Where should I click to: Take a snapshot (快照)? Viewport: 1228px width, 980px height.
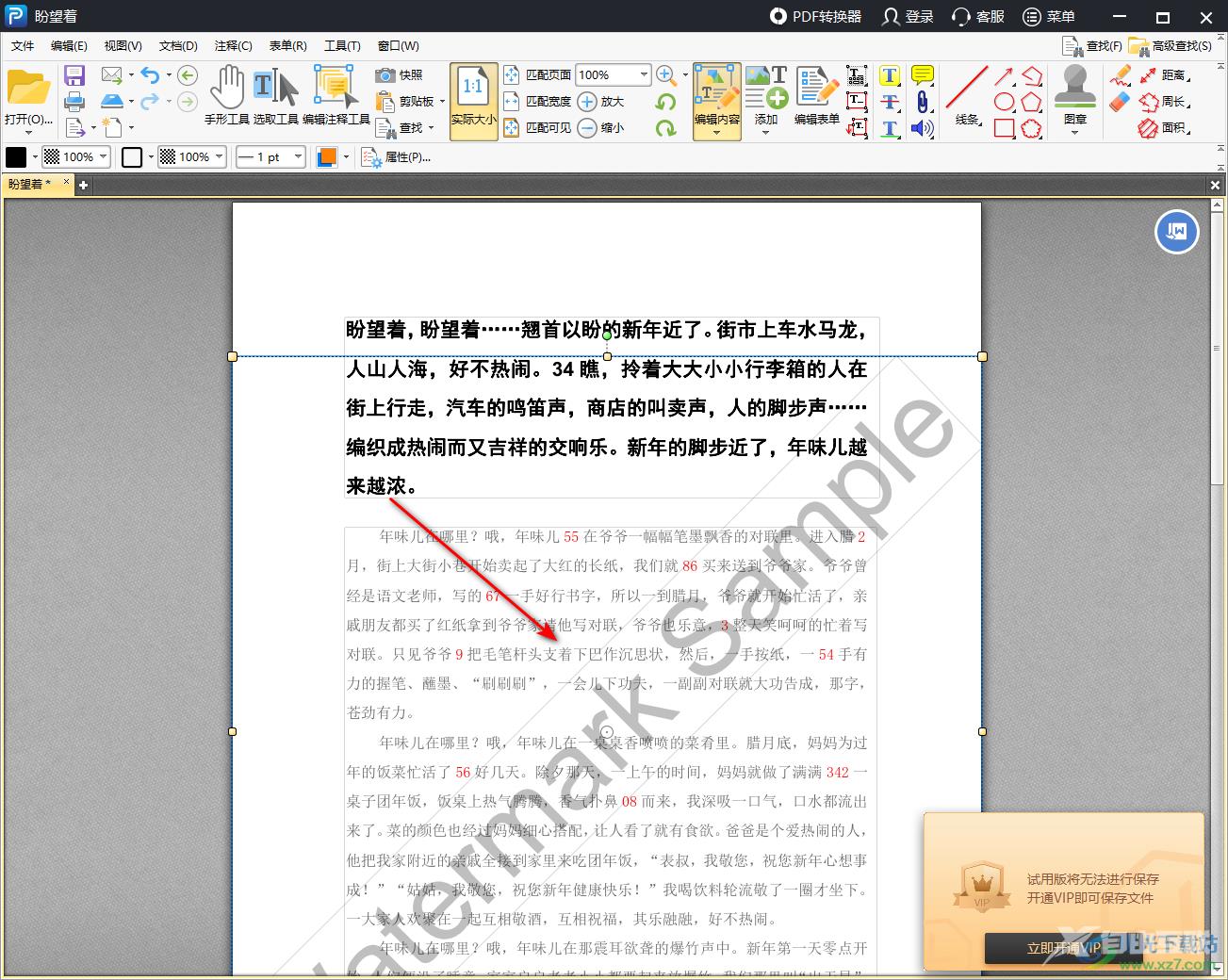[x=400, y=74]
